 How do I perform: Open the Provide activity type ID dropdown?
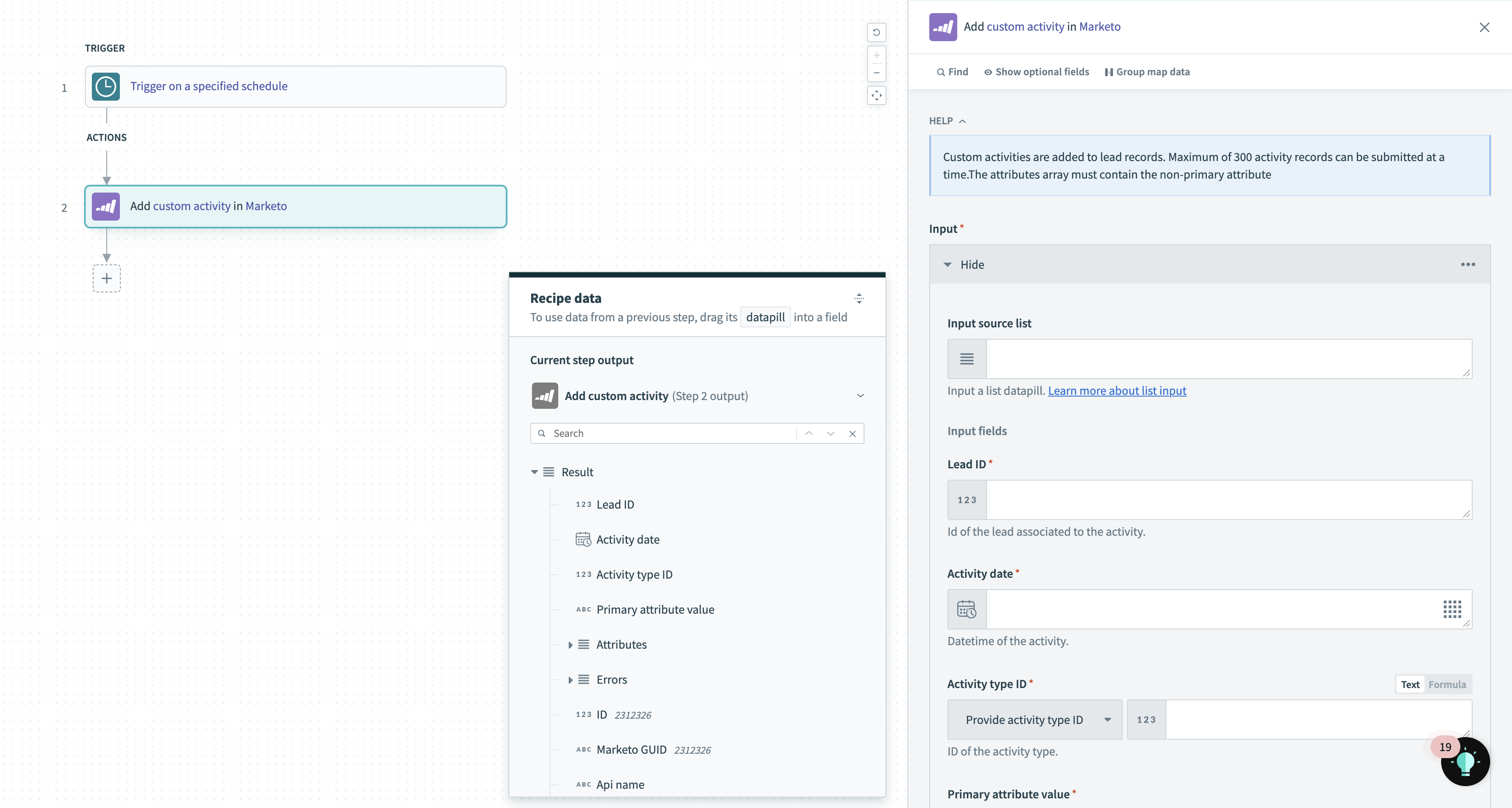(1035, 719)
